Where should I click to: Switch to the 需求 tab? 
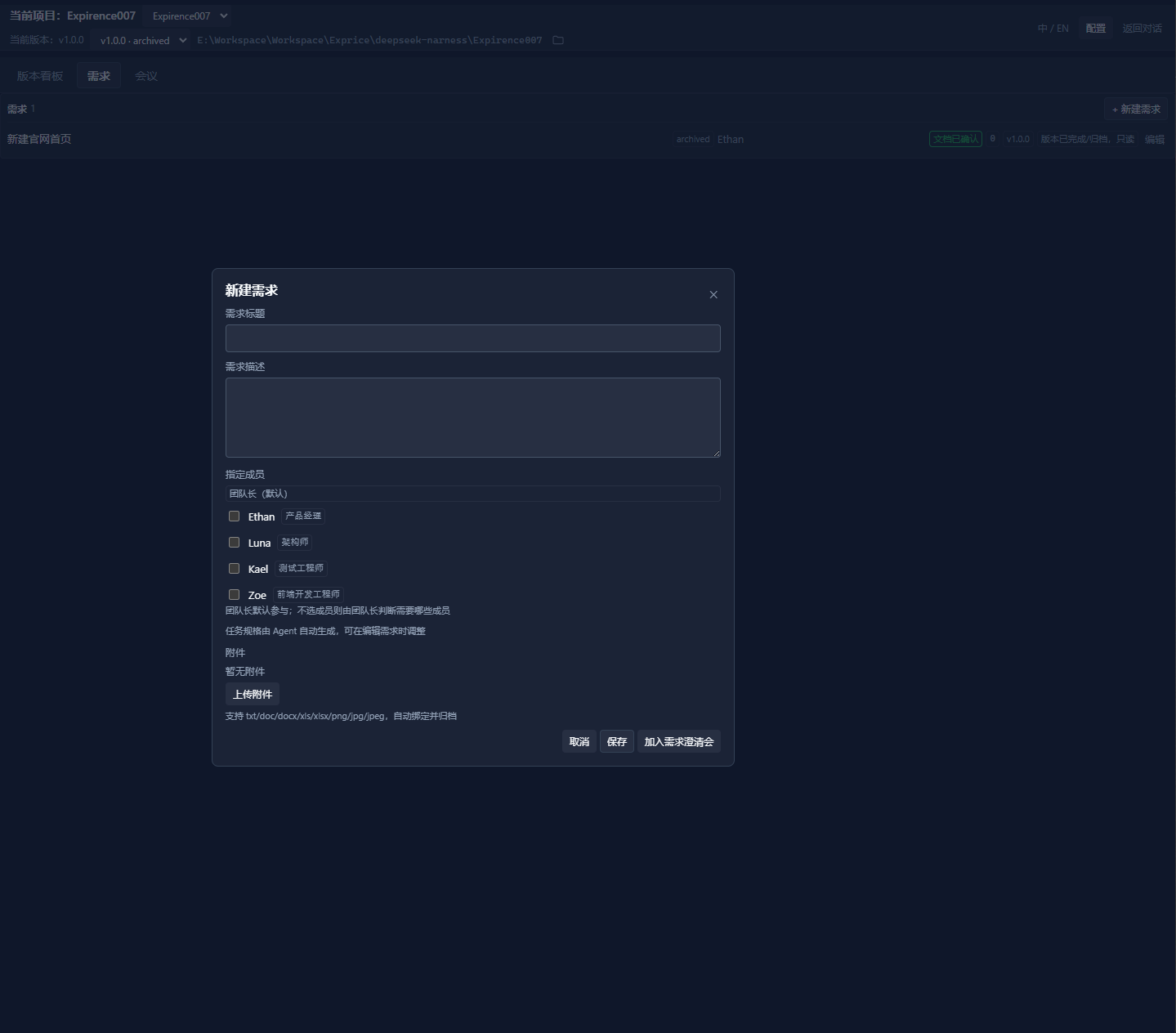click(x=99, y=76)
